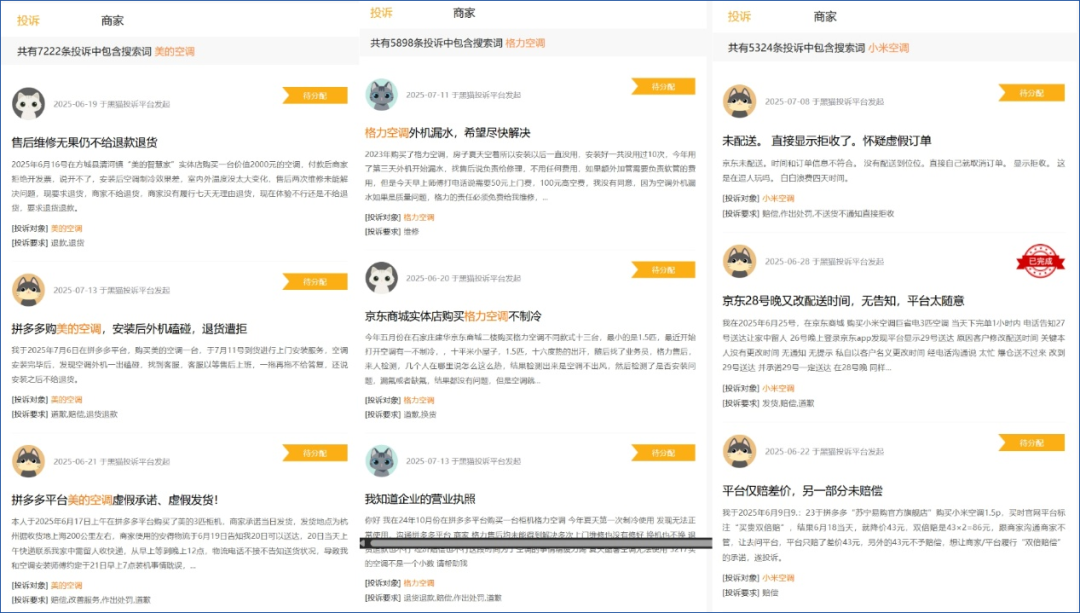Click search keyword 格力空调 in the 5898条投诉 header
Screen dimensions: 1080x613
click(x=526, y=43)
